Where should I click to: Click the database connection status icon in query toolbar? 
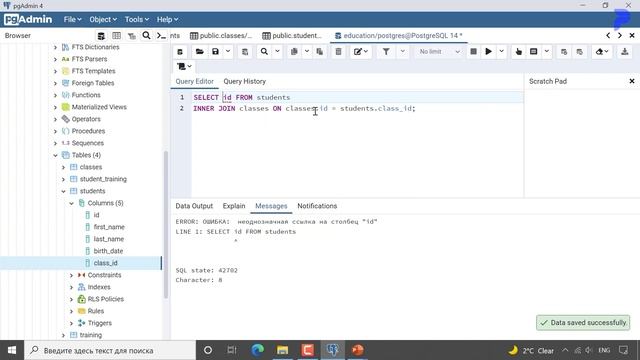tap(180, 52)
